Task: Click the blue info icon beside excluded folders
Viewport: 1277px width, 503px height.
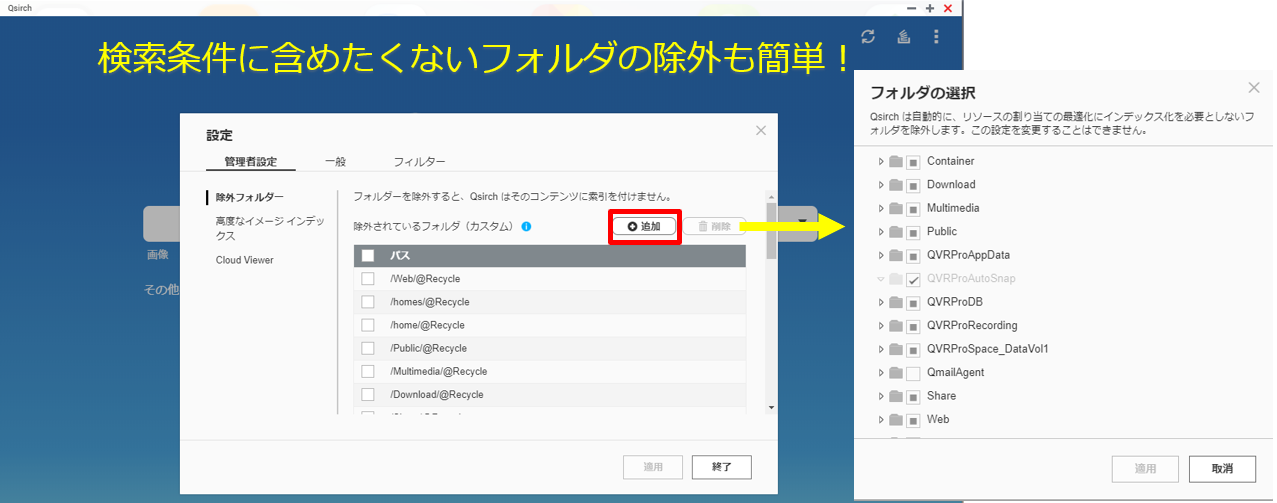Action: [x=526, y=227]
